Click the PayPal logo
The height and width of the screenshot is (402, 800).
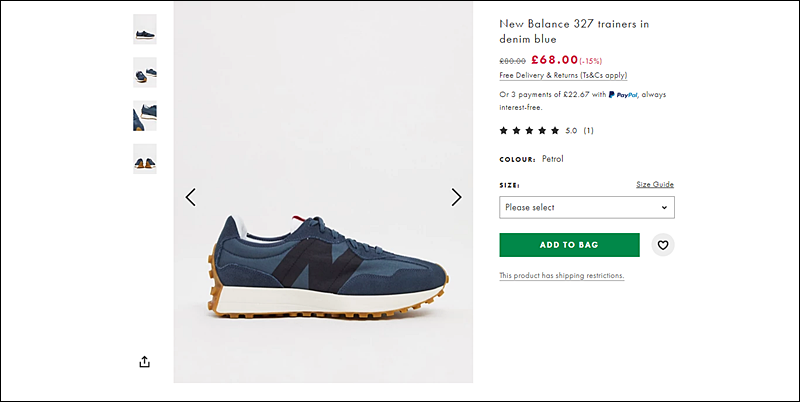[x=623, y=94]
